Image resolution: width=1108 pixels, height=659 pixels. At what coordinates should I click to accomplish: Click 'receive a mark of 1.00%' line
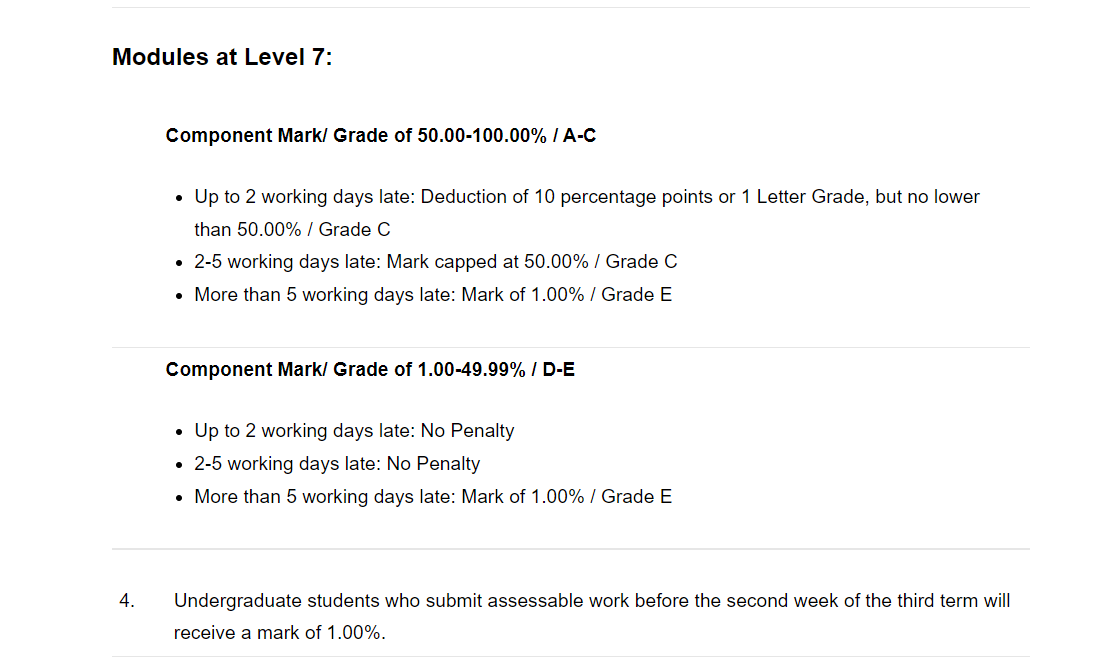(279, 633)
